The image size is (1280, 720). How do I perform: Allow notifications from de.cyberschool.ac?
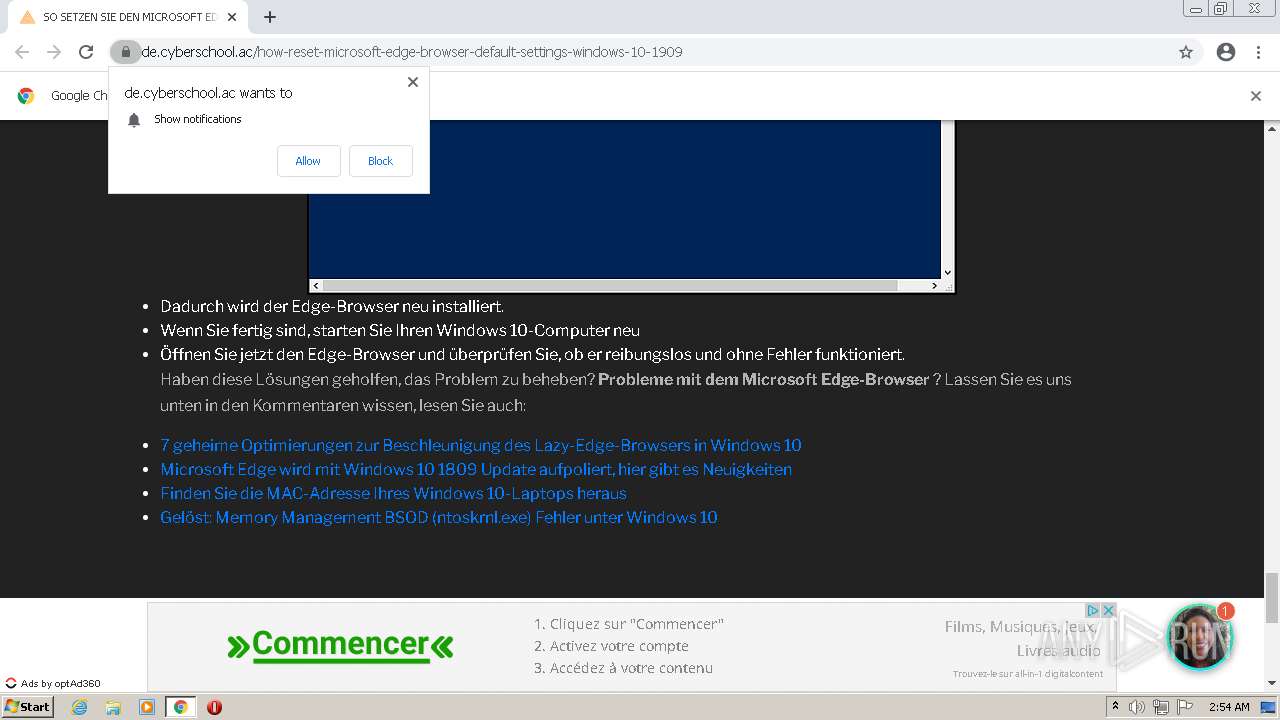(x=308, y=161)
